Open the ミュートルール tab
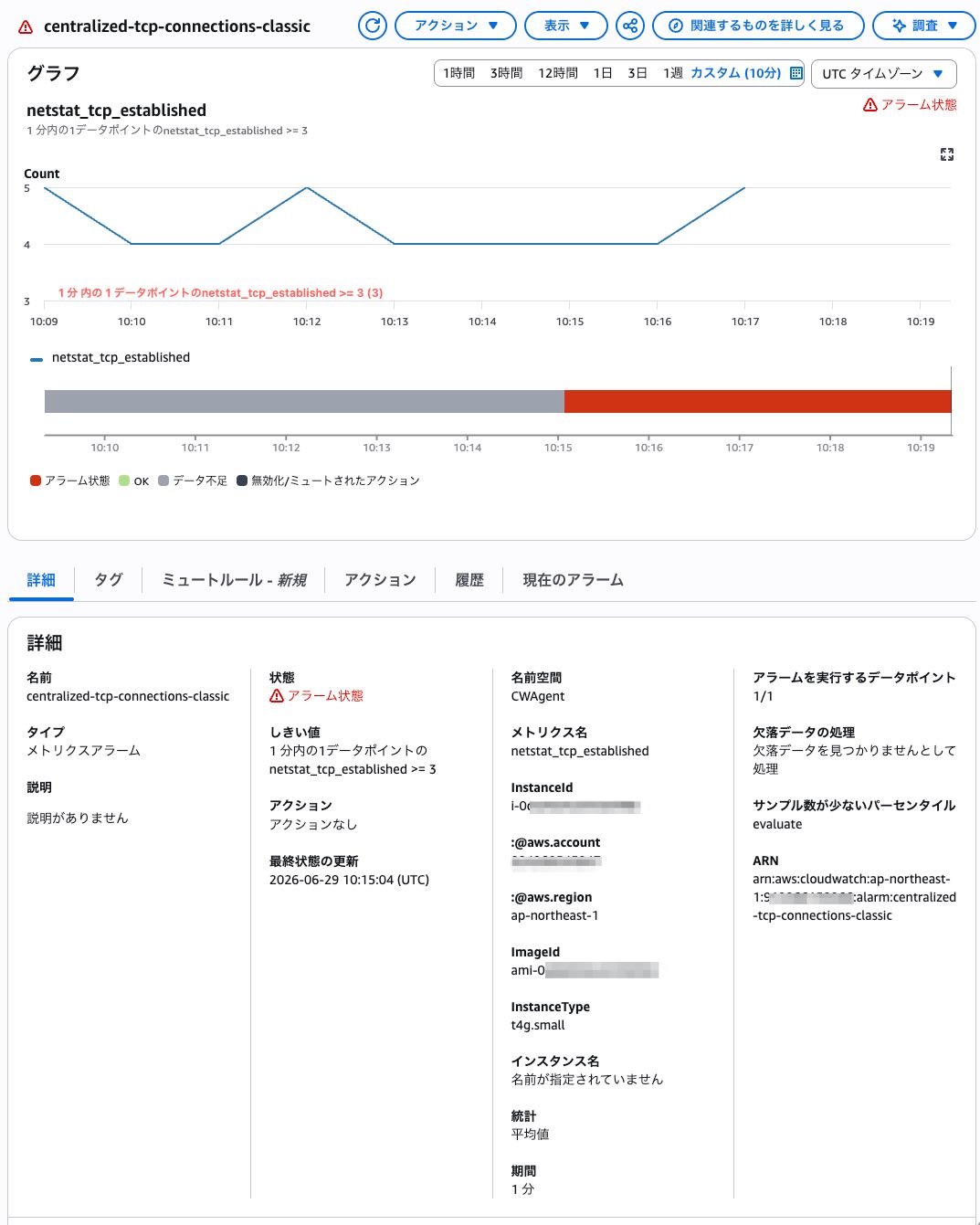The image size is (980, 1225). (234, 580)
